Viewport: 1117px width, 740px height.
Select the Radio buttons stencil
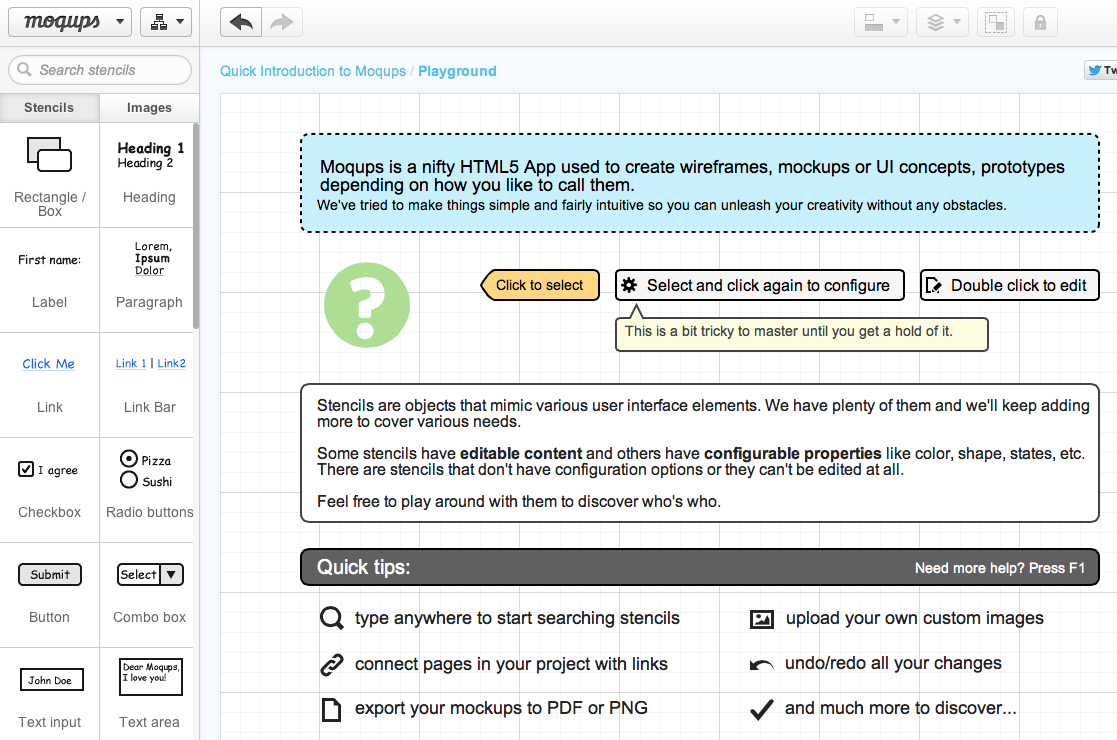(x=149, y=490)
